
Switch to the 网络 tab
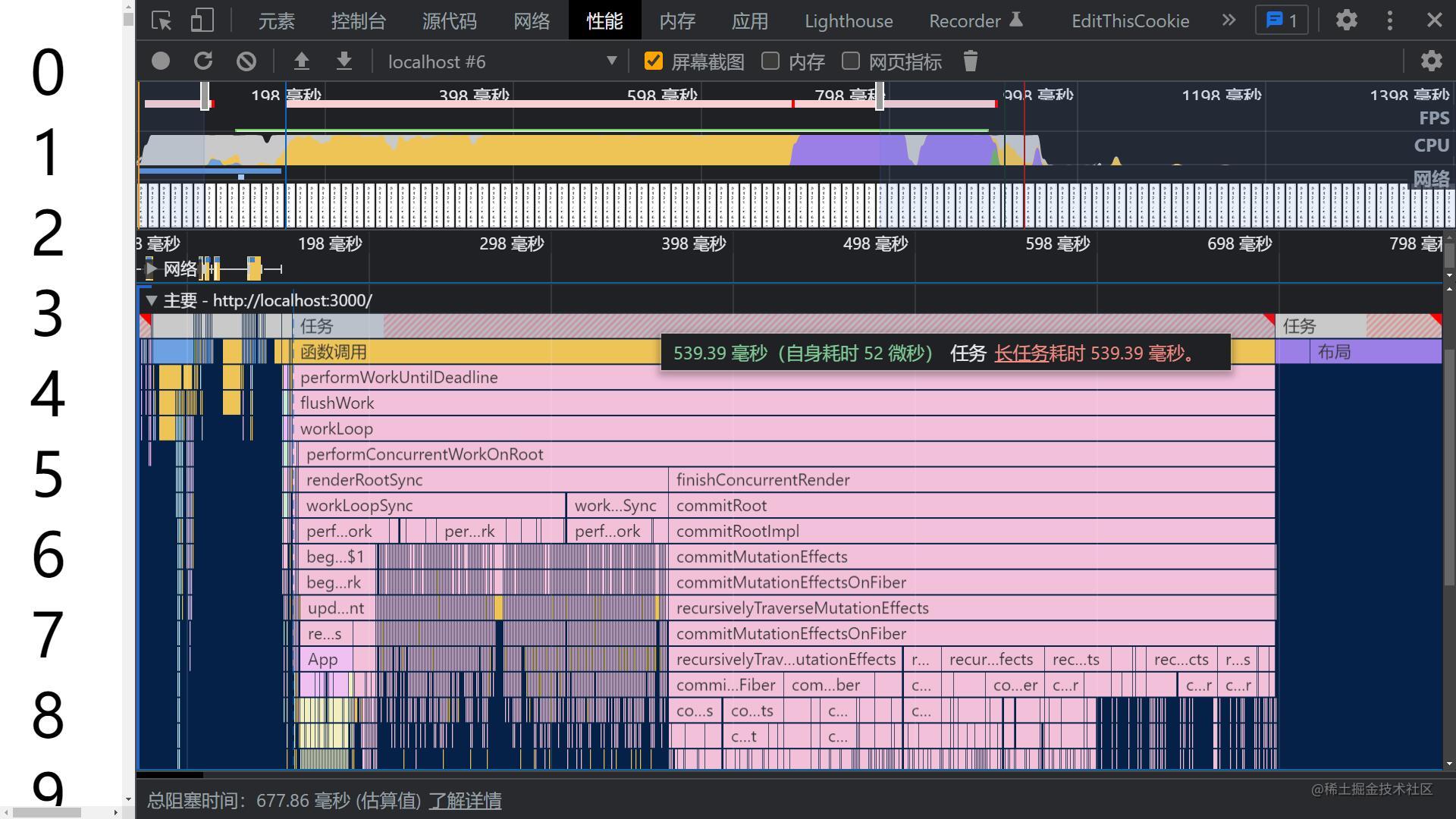pyautogui.click(x=531, y=20)
